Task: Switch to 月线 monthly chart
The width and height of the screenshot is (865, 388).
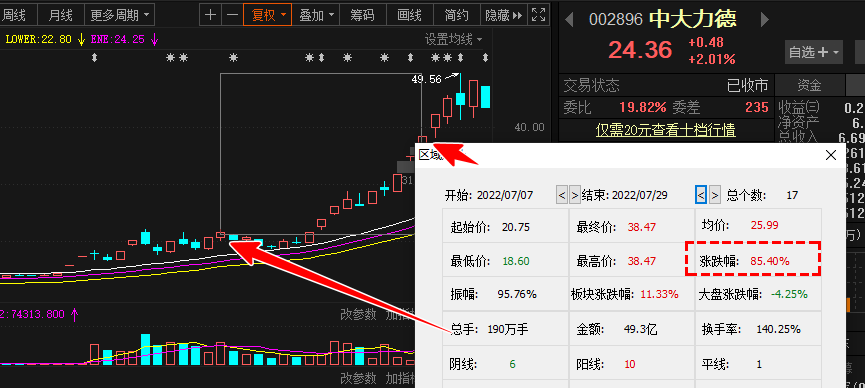Action: [60, 15]
